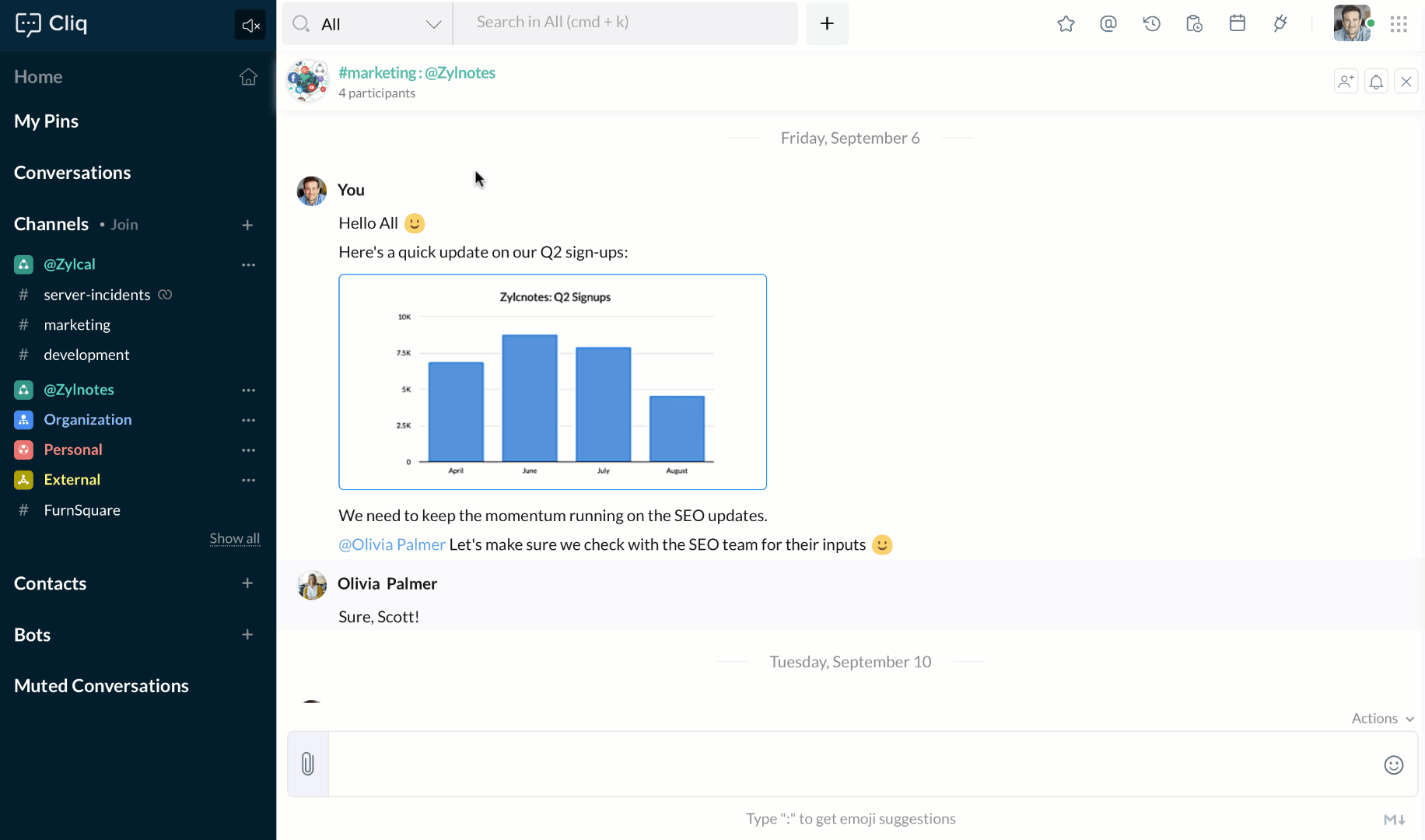This screenshot has width=1425, height=840.
Task: Open more options for Organization
Action: 248,420
